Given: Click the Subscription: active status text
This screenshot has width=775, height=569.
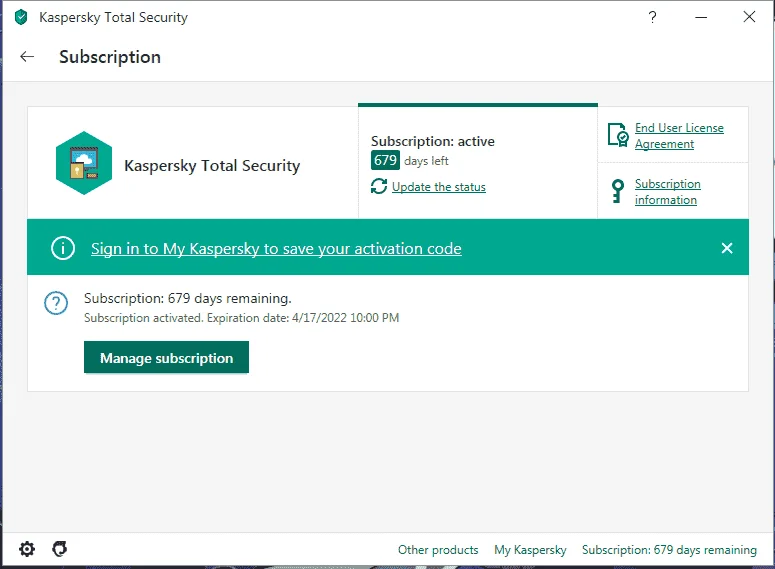Looking at the screenshot, I should click(x=433, y=141).
